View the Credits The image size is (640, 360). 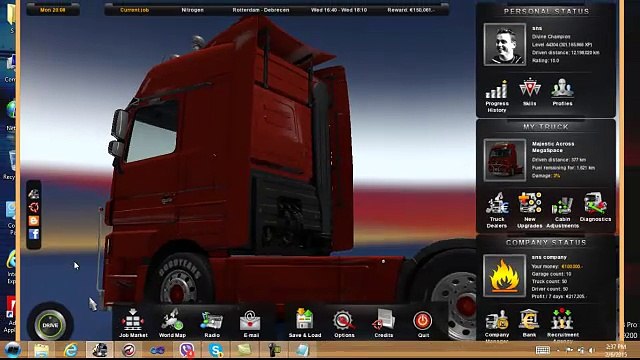pyautogui.click(x=384, y=323)
